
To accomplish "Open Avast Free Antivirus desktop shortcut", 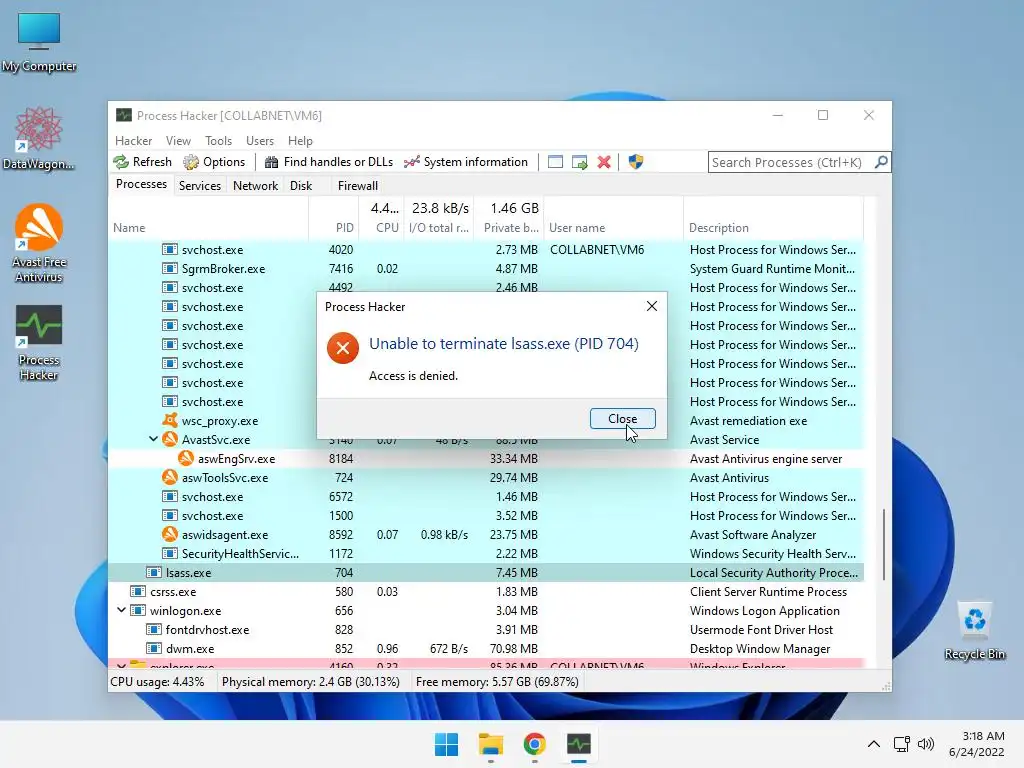I will tap(39, 243).
